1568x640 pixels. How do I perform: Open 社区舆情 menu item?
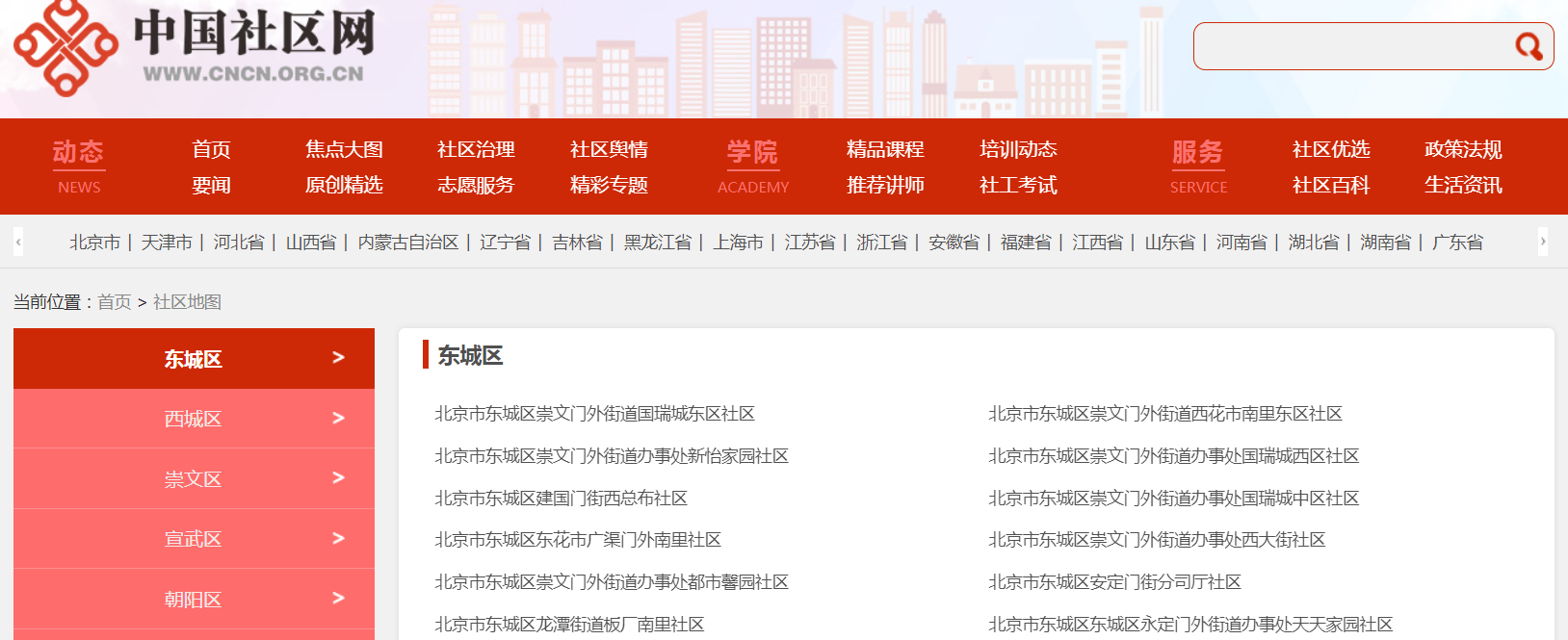pyautogui.click(x=609, y=149)
